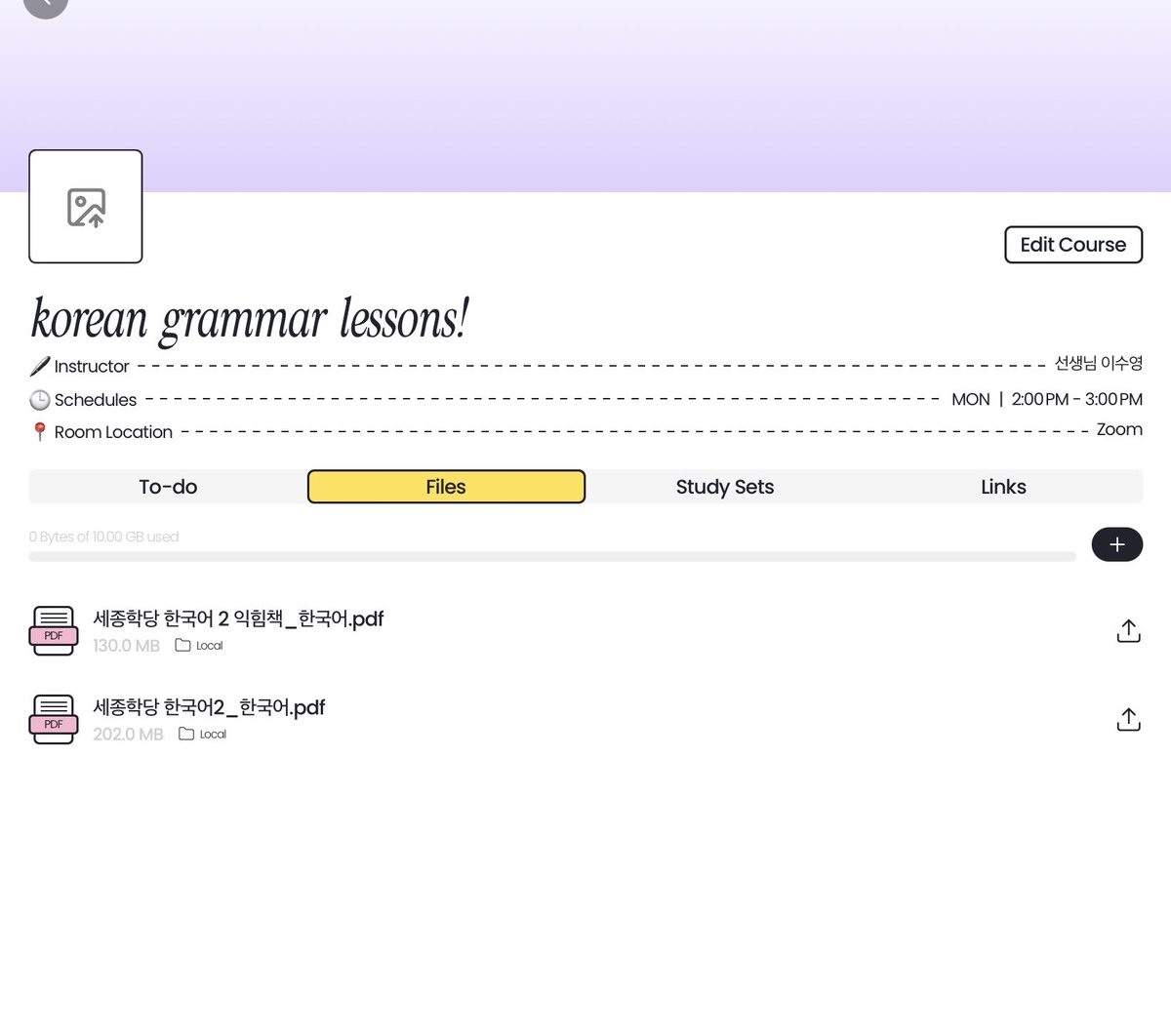Share the 익힘책 PDF via export icon
Screen dimensions: 1171x1036
(x=1128, y=631)
